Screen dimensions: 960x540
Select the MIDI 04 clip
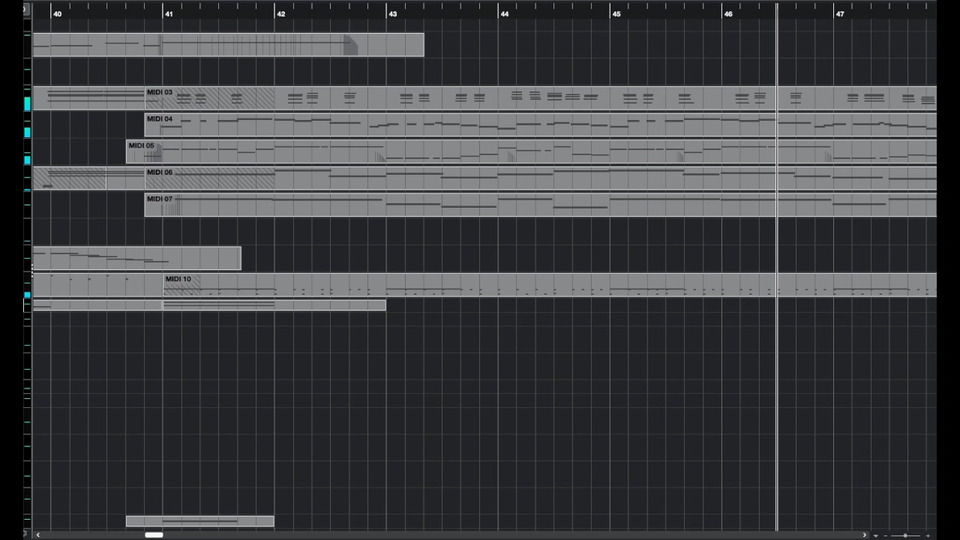pyautogui.click(x=541, y=125)
